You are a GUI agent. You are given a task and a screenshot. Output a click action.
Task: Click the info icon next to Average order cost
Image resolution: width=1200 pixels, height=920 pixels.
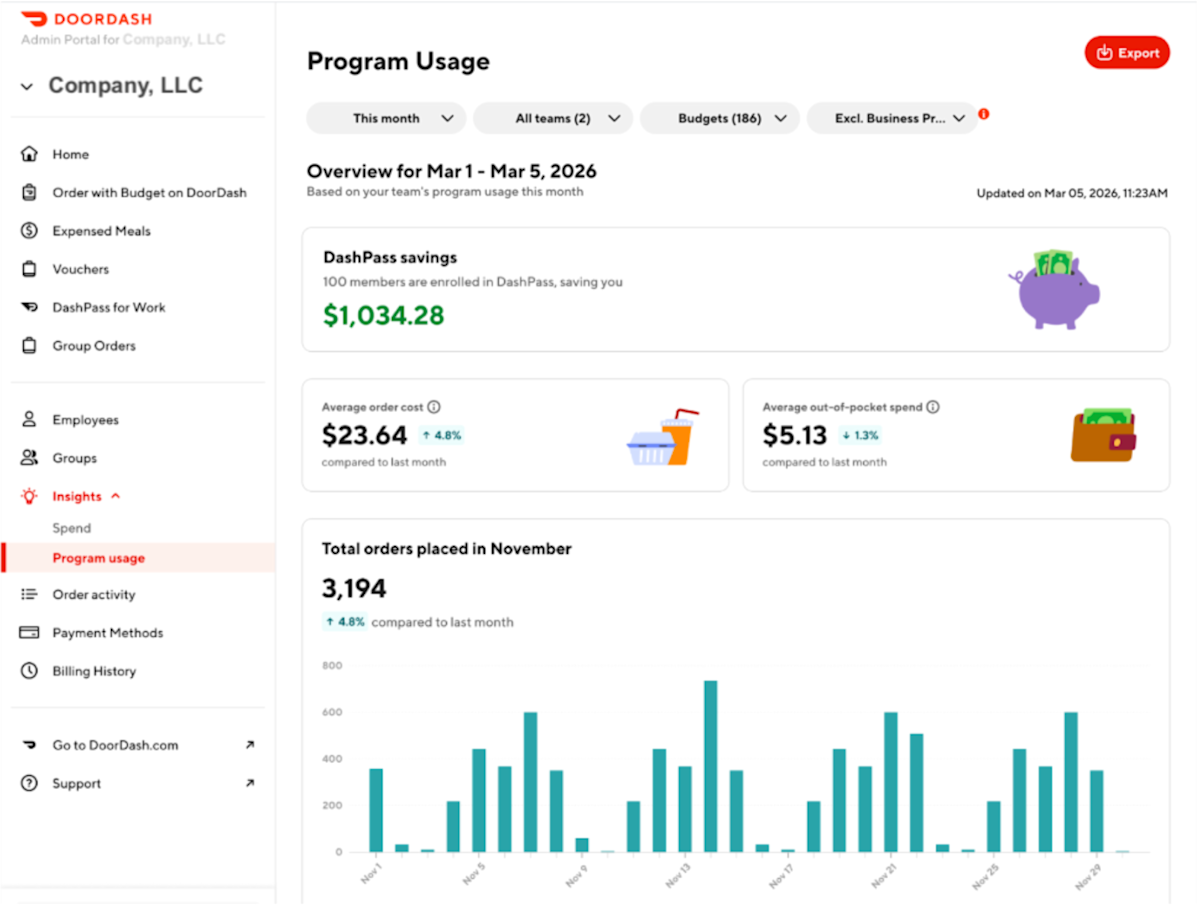tap(433, 407)
